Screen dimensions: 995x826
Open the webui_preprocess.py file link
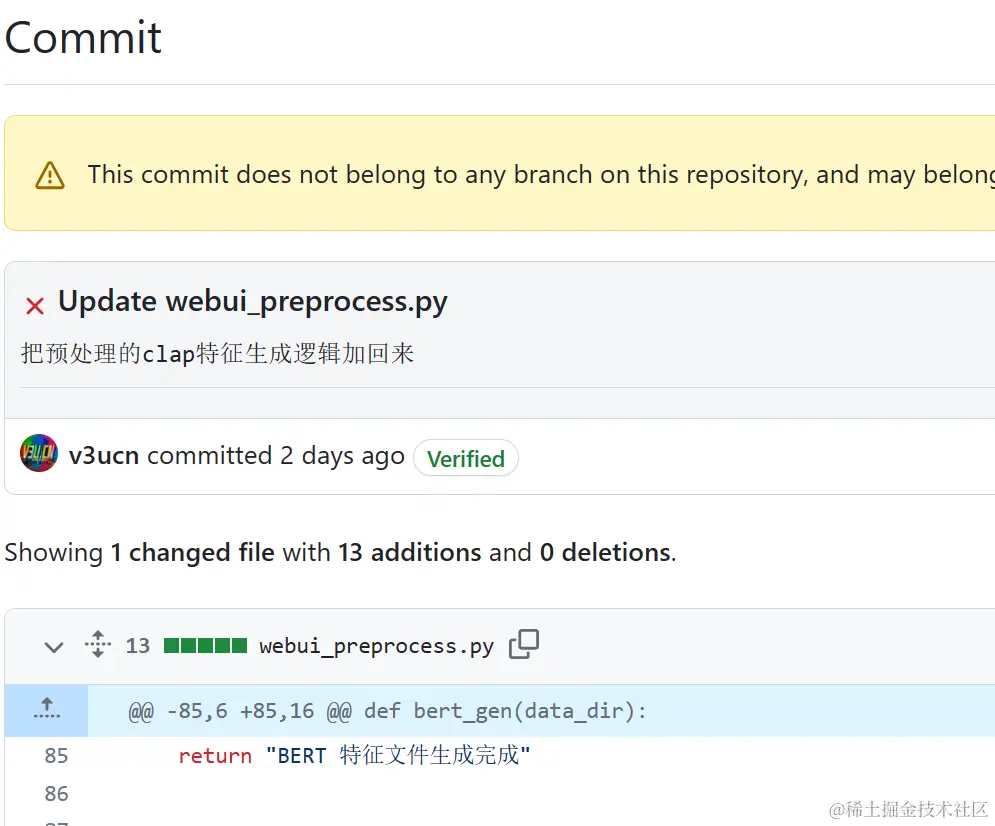[376, 646]
